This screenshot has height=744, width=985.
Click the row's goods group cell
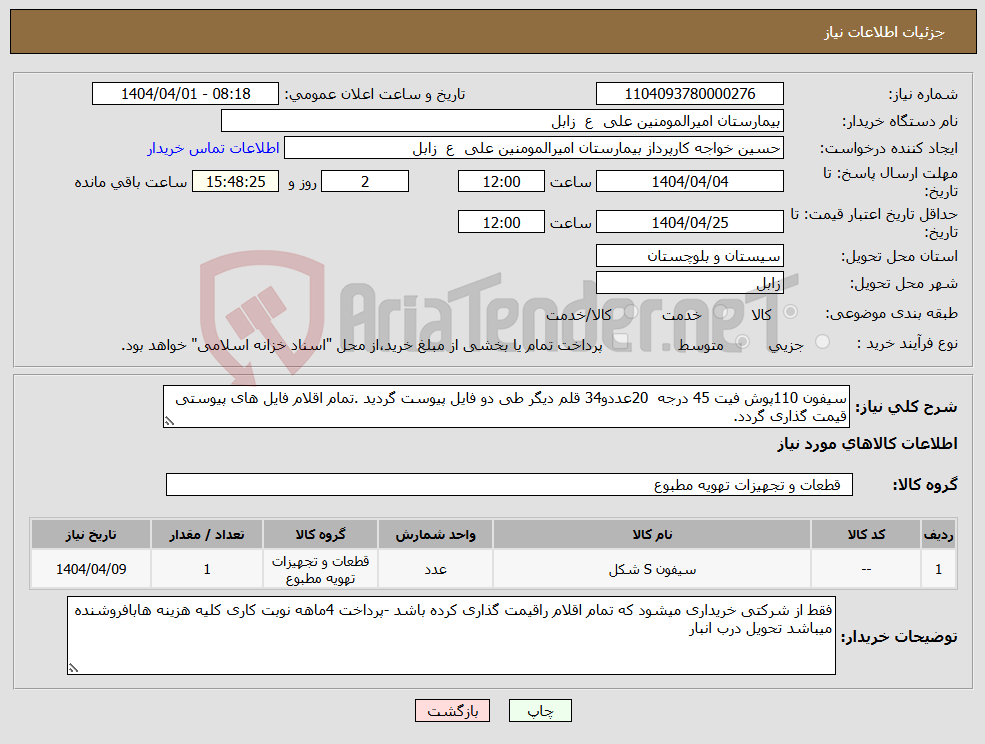click(320, 569)
